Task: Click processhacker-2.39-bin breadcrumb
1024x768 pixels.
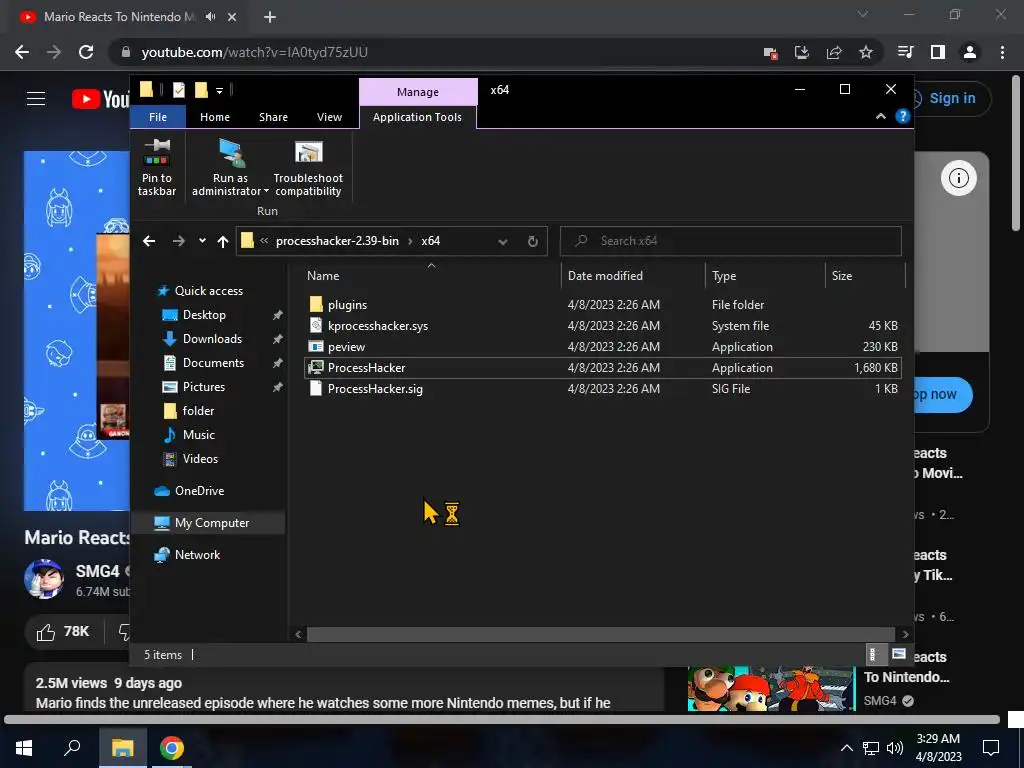Action: tap(337, 241)
